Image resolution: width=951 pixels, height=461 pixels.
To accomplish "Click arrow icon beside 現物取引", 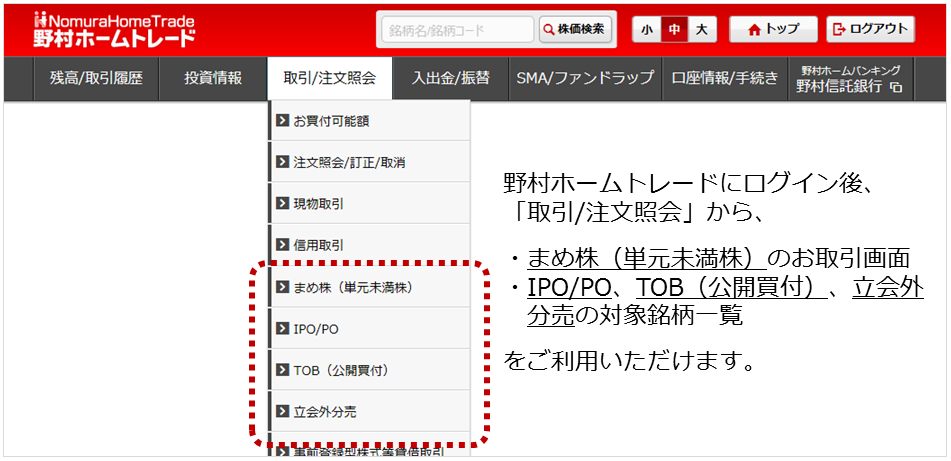I will [282, 203].
